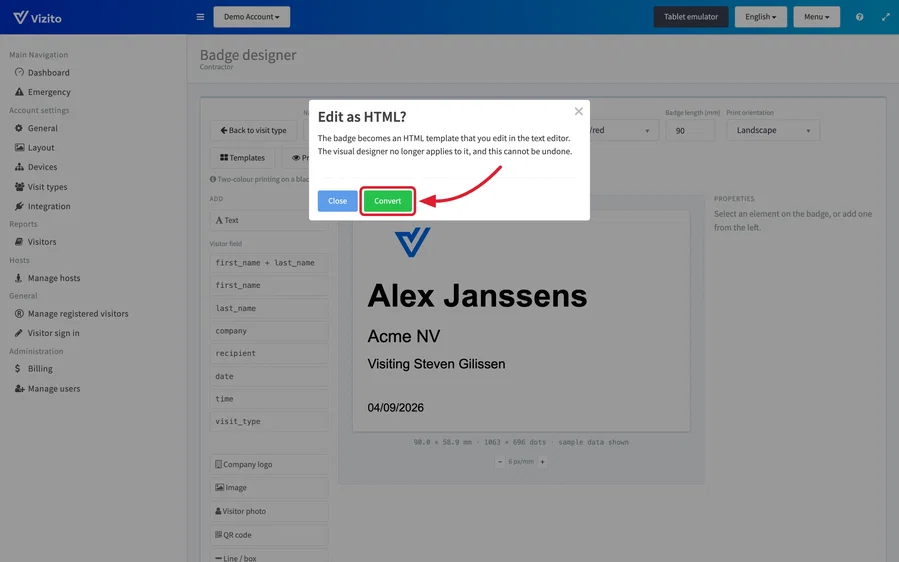
Task: Click the badge length input field
Action: tap(690, 130)
